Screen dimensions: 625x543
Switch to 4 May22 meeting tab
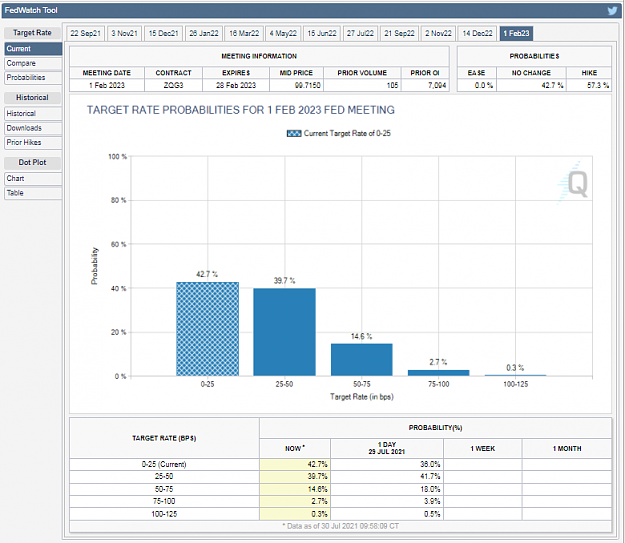pos(283,33)
